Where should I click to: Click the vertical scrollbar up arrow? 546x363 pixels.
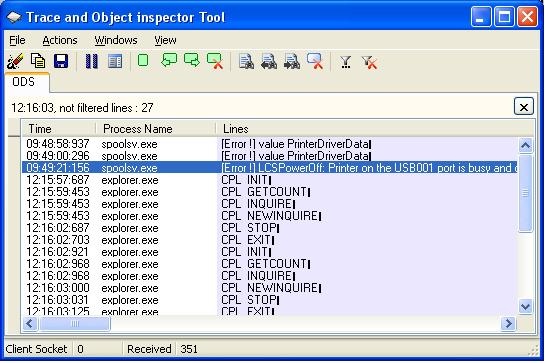[525, 145]
